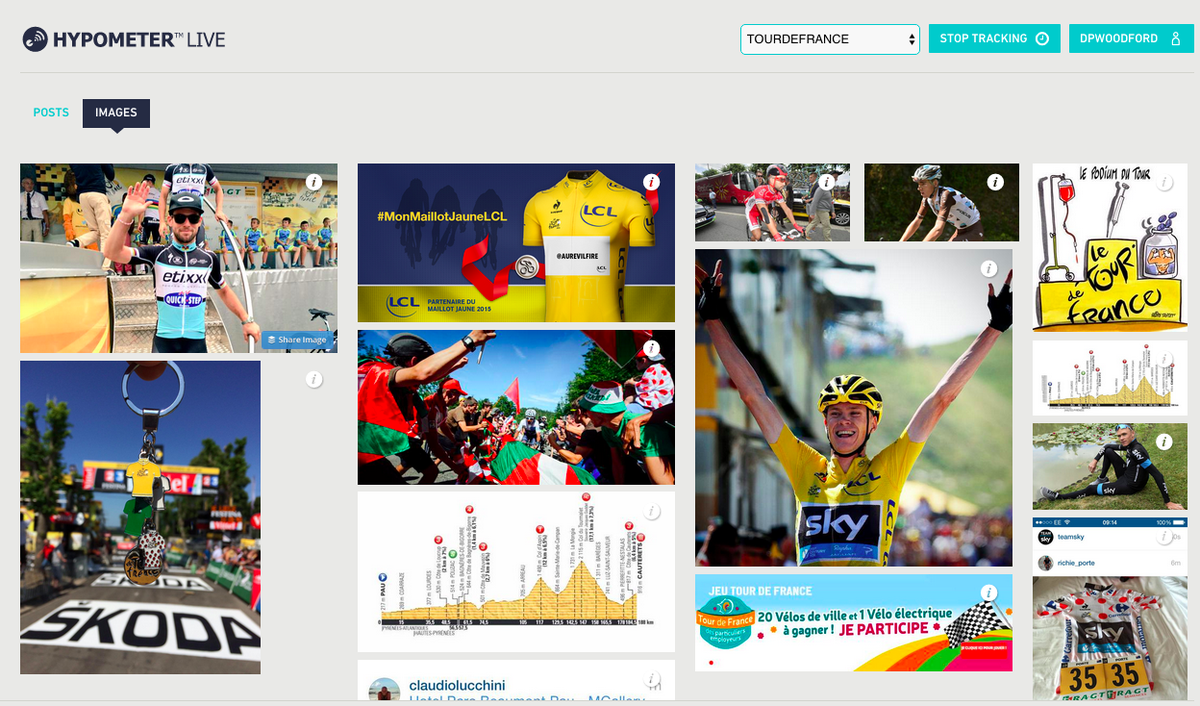Show info for the Le Podium du Tour cartoon

click(x=1164, y=182)
